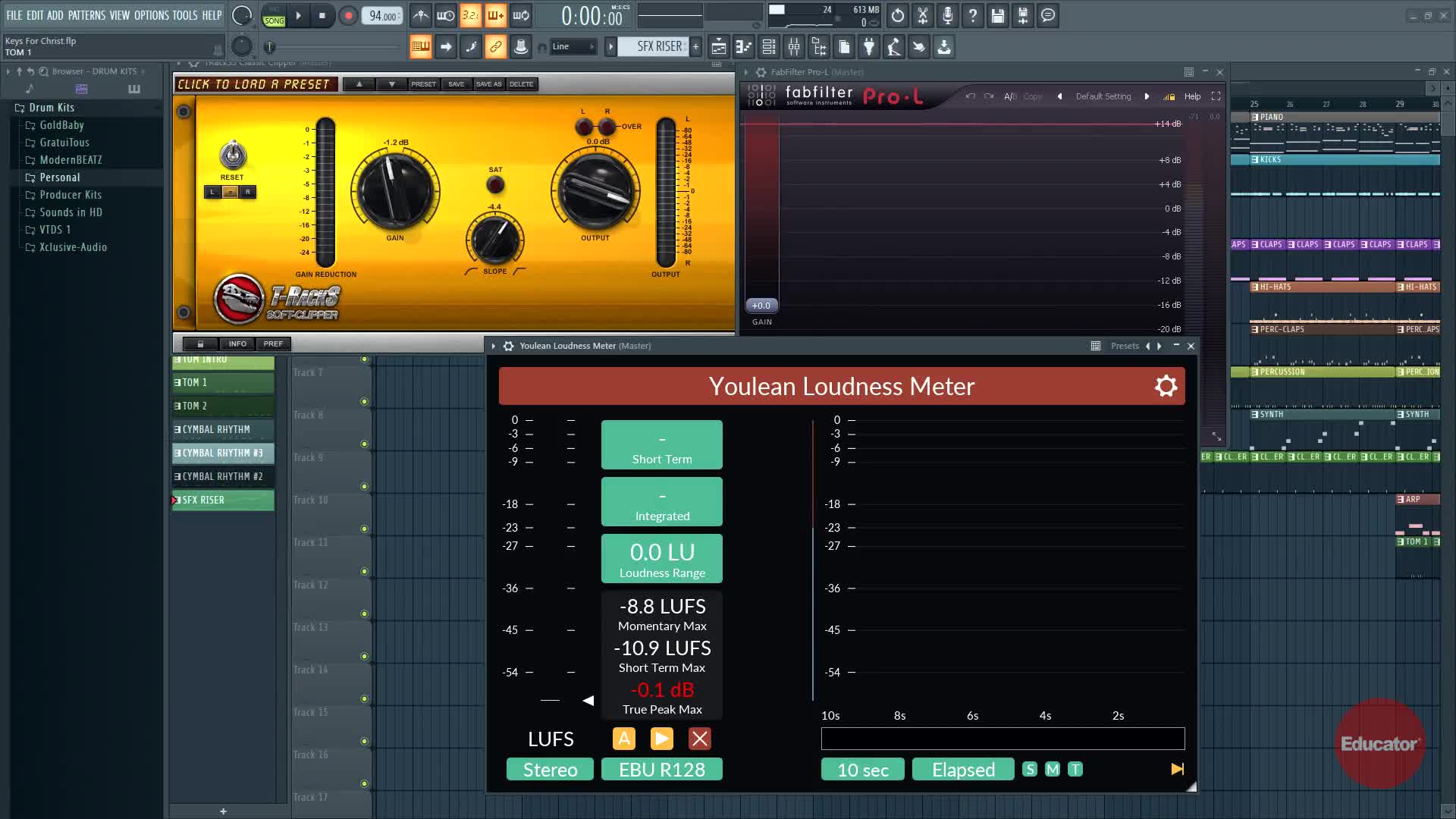The height and width of the screenshot is (819, 1456).
Task: Expand the Personal drum kit folder
Action: (59, 177)
